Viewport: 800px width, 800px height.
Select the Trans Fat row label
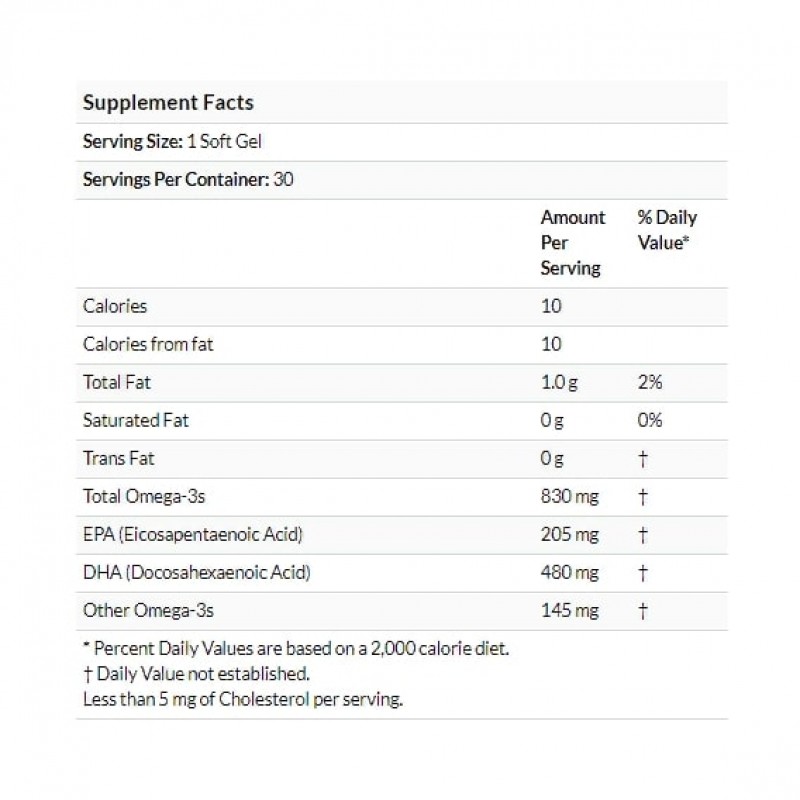118,458
